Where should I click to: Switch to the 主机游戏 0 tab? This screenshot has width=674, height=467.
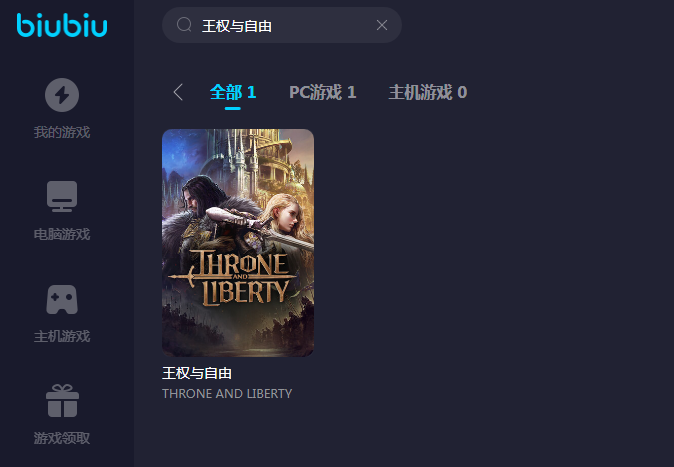point(428,92)
